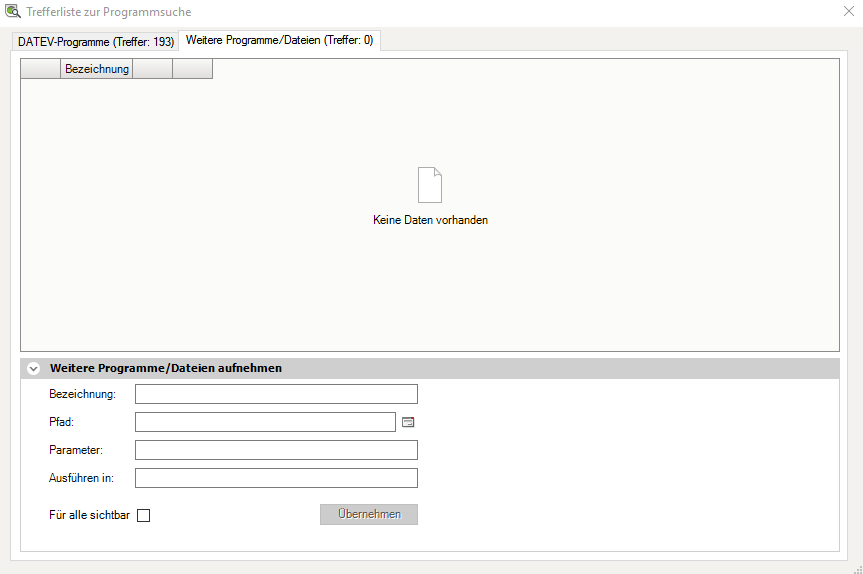
Task: Click the empty document icon in the list
Action: pos(429,185)
